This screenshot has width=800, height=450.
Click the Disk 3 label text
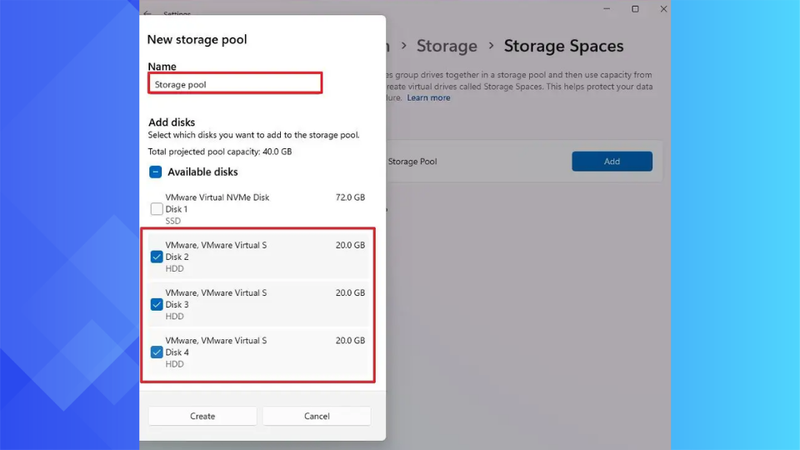coord(177,305)
